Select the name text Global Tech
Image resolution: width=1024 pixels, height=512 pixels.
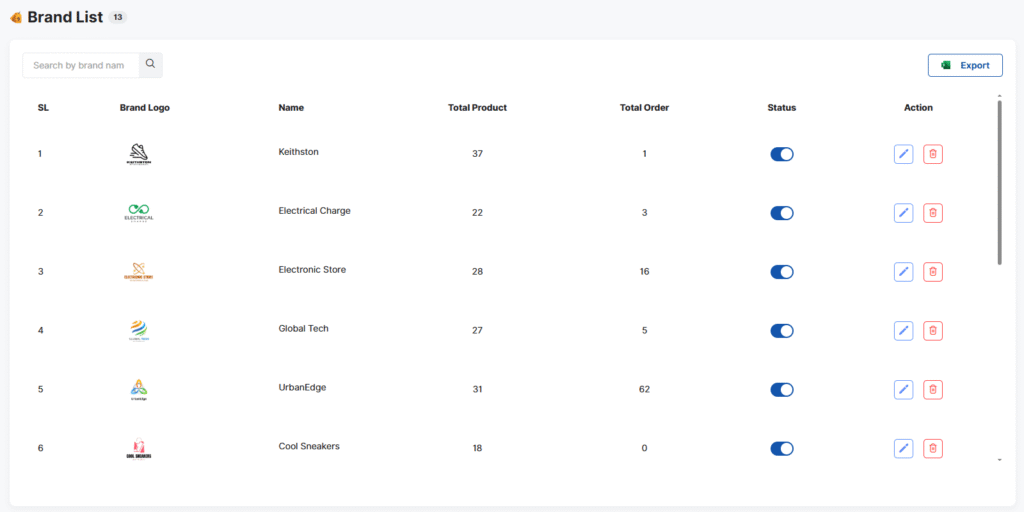coord(304,328)
